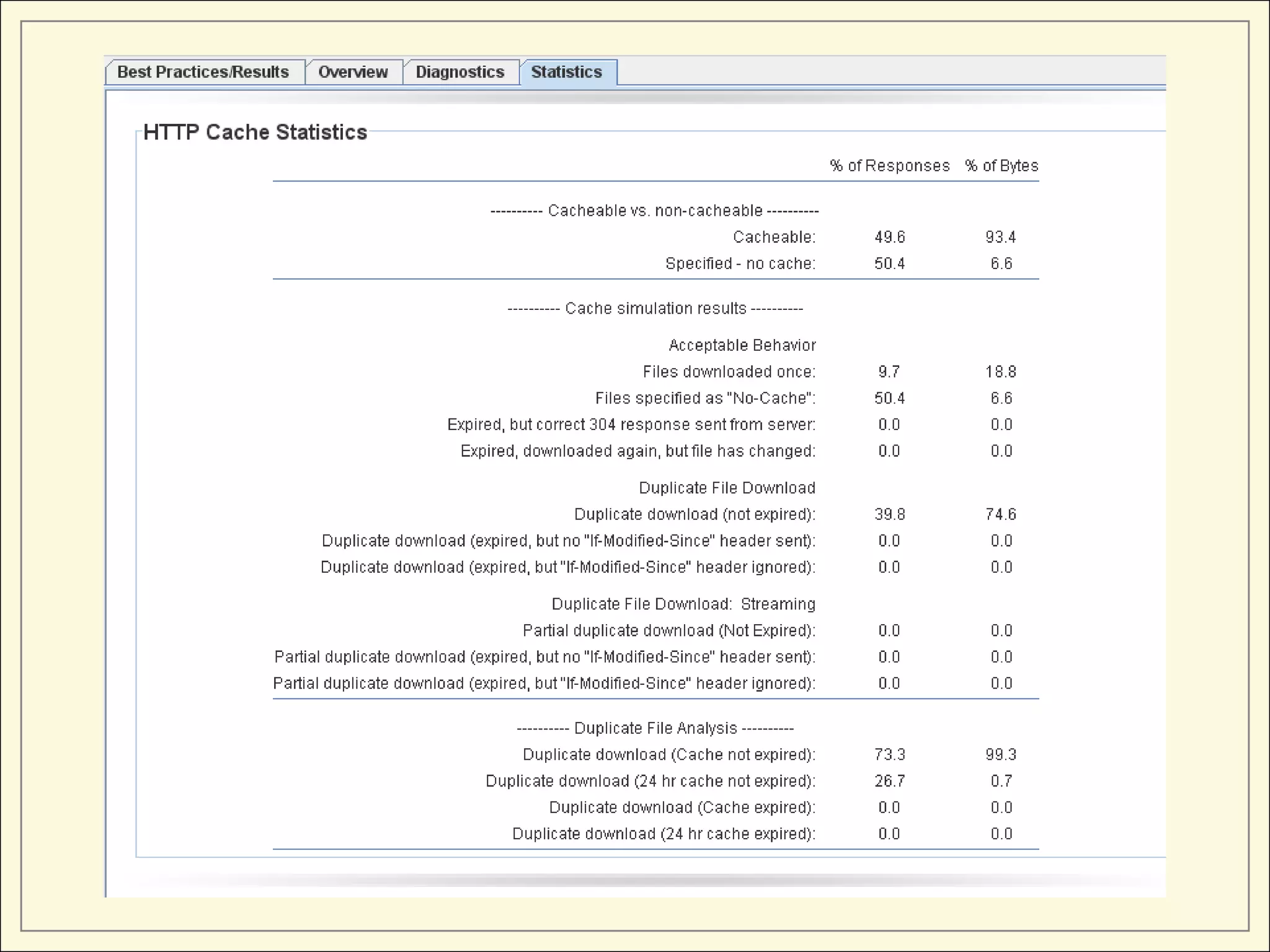
Task: Select the Diagnostics tab
Action: [460, 72]
